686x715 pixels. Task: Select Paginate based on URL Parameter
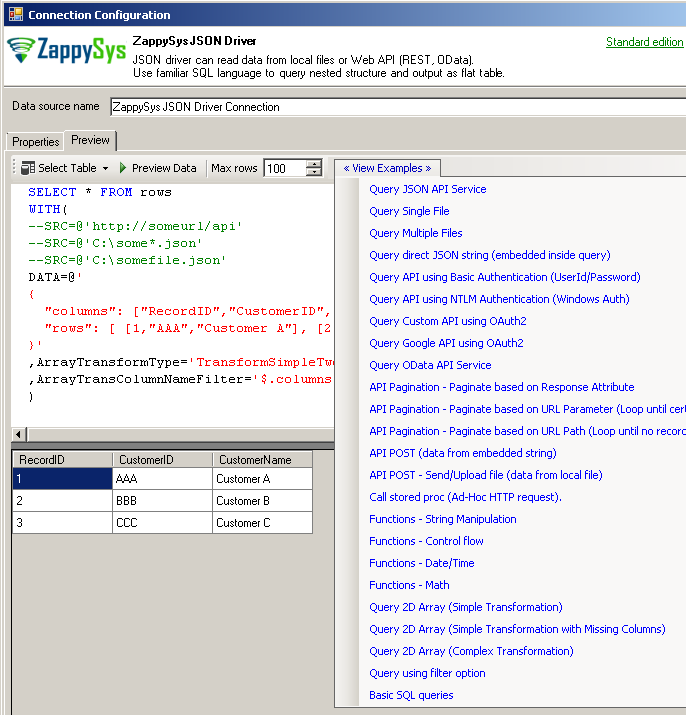pos(527,409)
